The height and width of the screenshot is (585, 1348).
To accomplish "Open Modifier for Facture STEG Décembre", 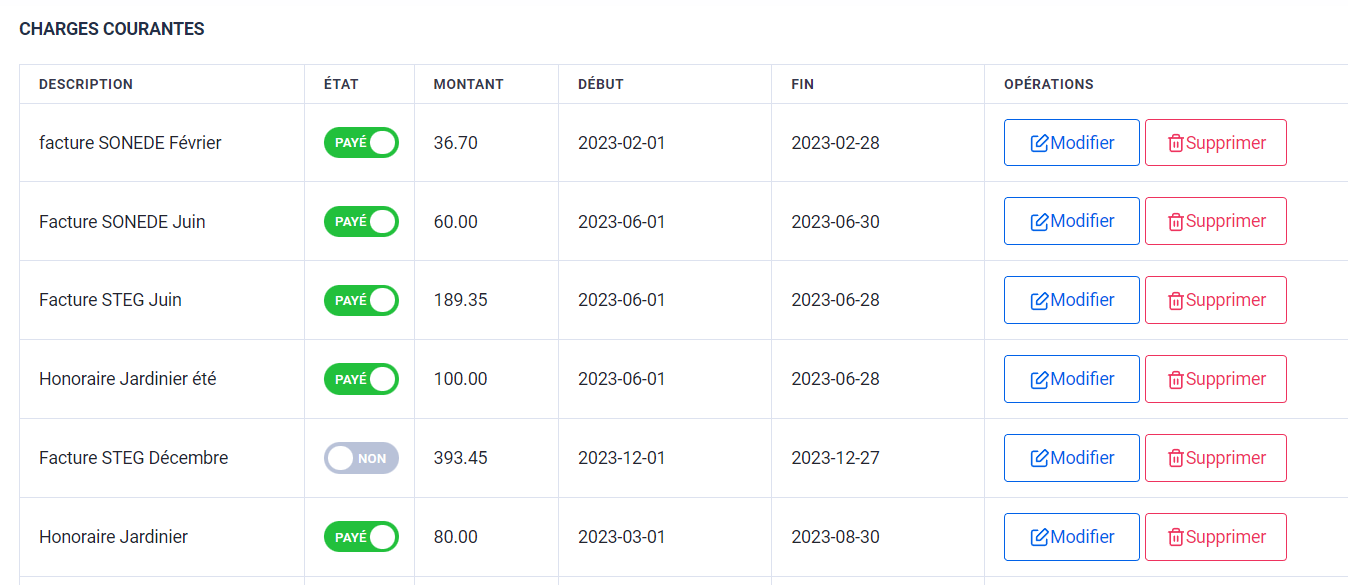I will 1071,458.
